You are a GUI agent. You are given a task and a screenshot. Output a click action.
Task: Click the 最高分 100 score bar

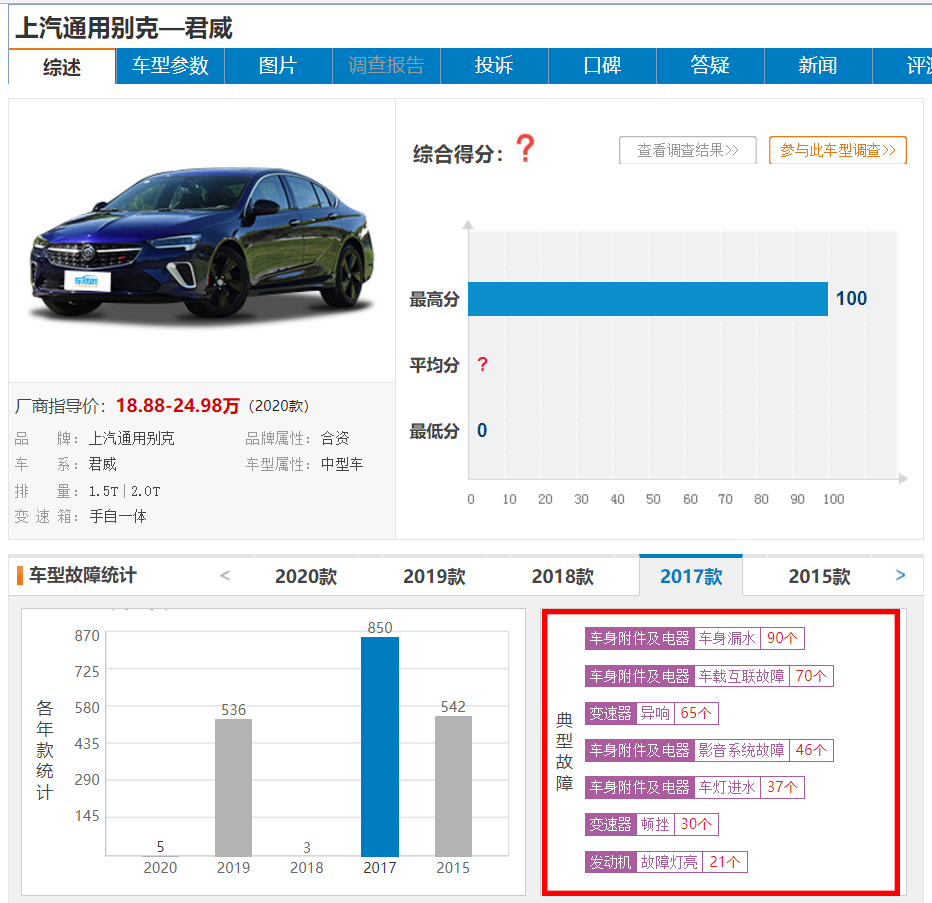pyautogui.click(x=648, y=298)
